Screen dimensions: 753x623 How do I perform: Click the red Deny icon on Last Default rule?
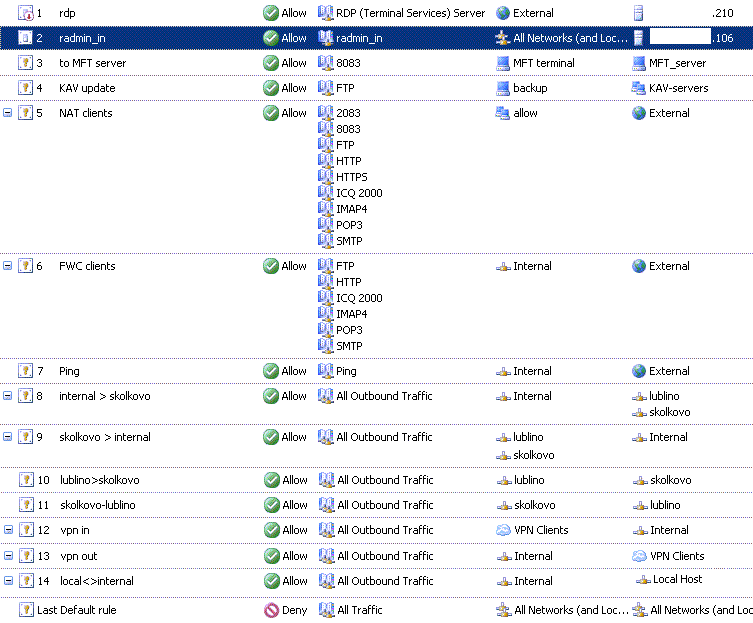tap(270, 609)
